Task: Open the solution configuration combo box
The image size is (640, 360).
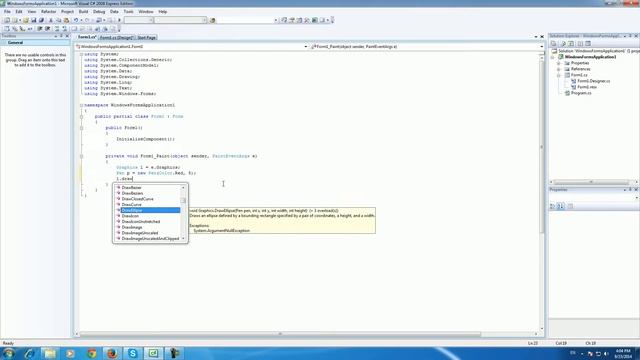Action: coord(139,20)
